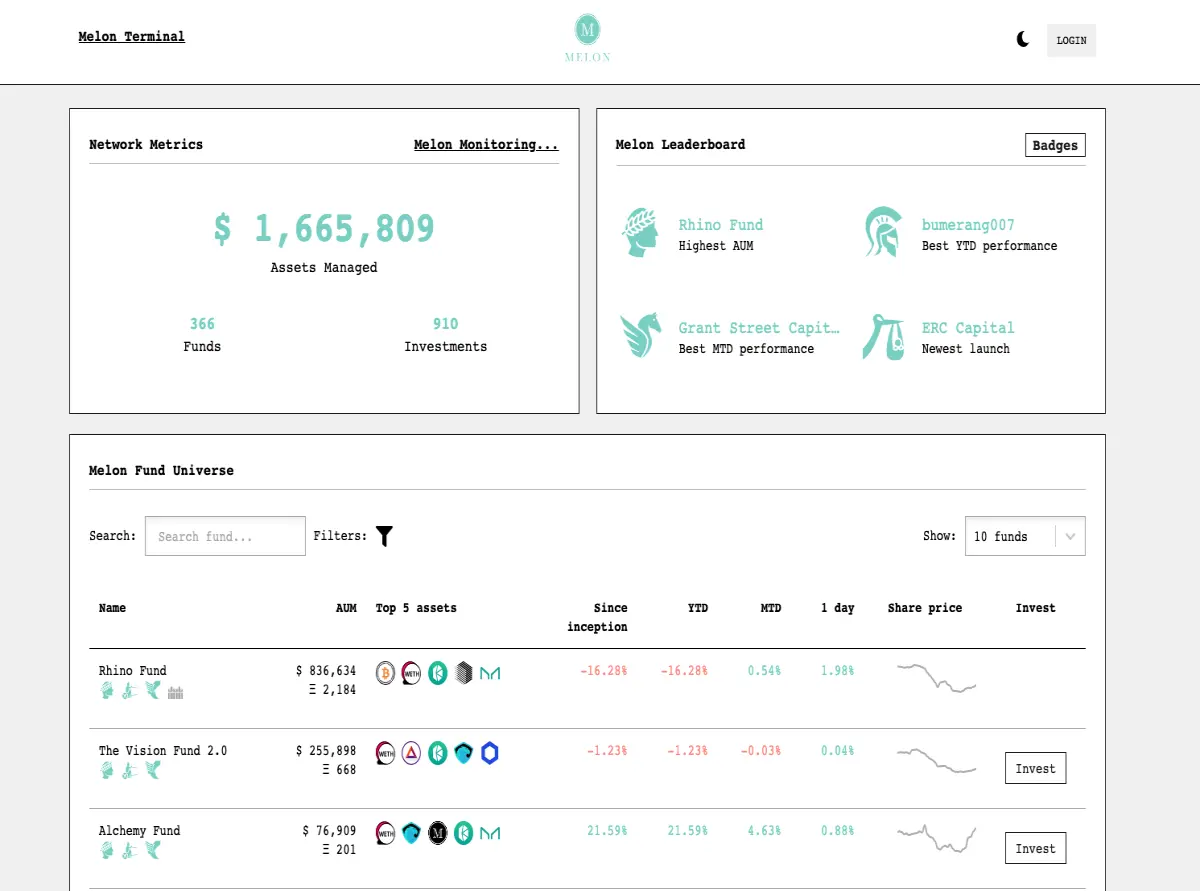Sort by the MTD column header
Image resolution: width=1200 pixels, height=891 pixels.
pyautogui.click(x=770, y=608)
